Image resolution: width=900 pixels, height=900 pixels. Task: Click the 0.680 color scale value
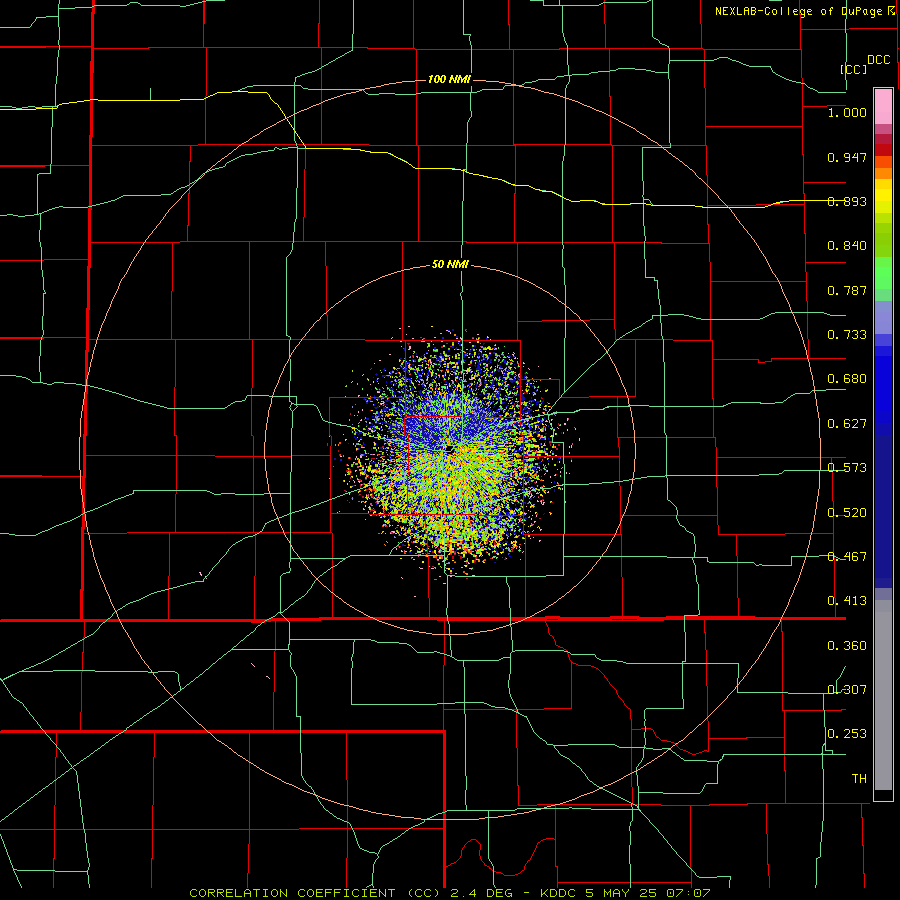(847, 379)
